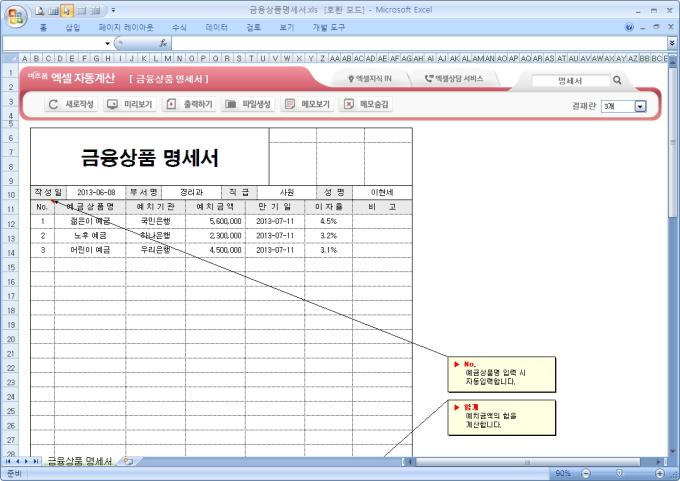Click the 새로작성 refresh icon
This screenshot has width=680, height=481.
(53, 105)
